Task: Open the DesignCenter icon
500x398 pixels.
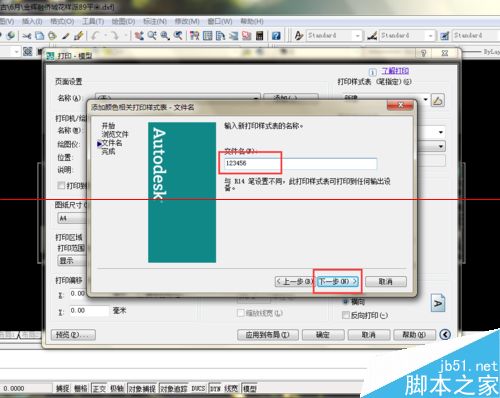Action: 208,36
